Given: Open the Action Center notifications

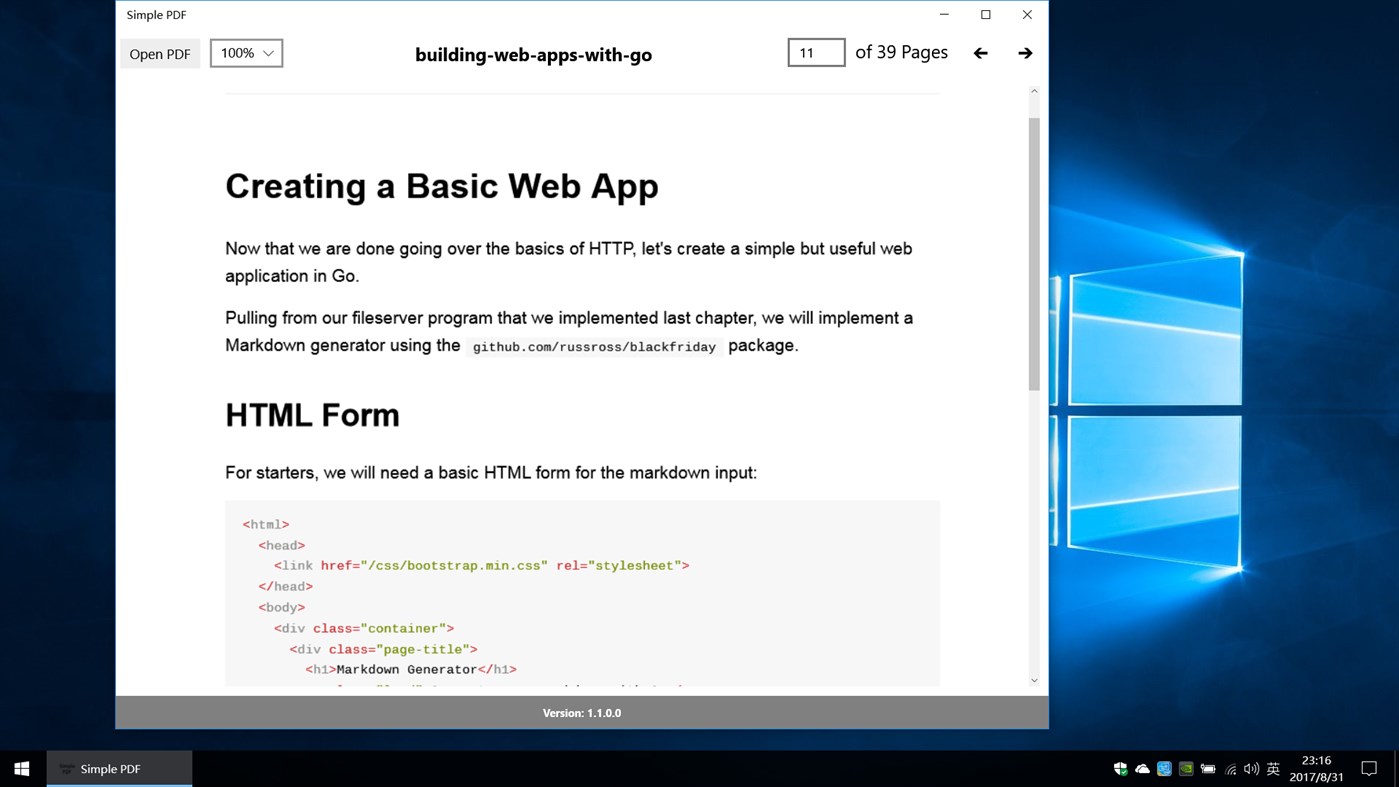Looking at the screenshot, I should 1369,768.
